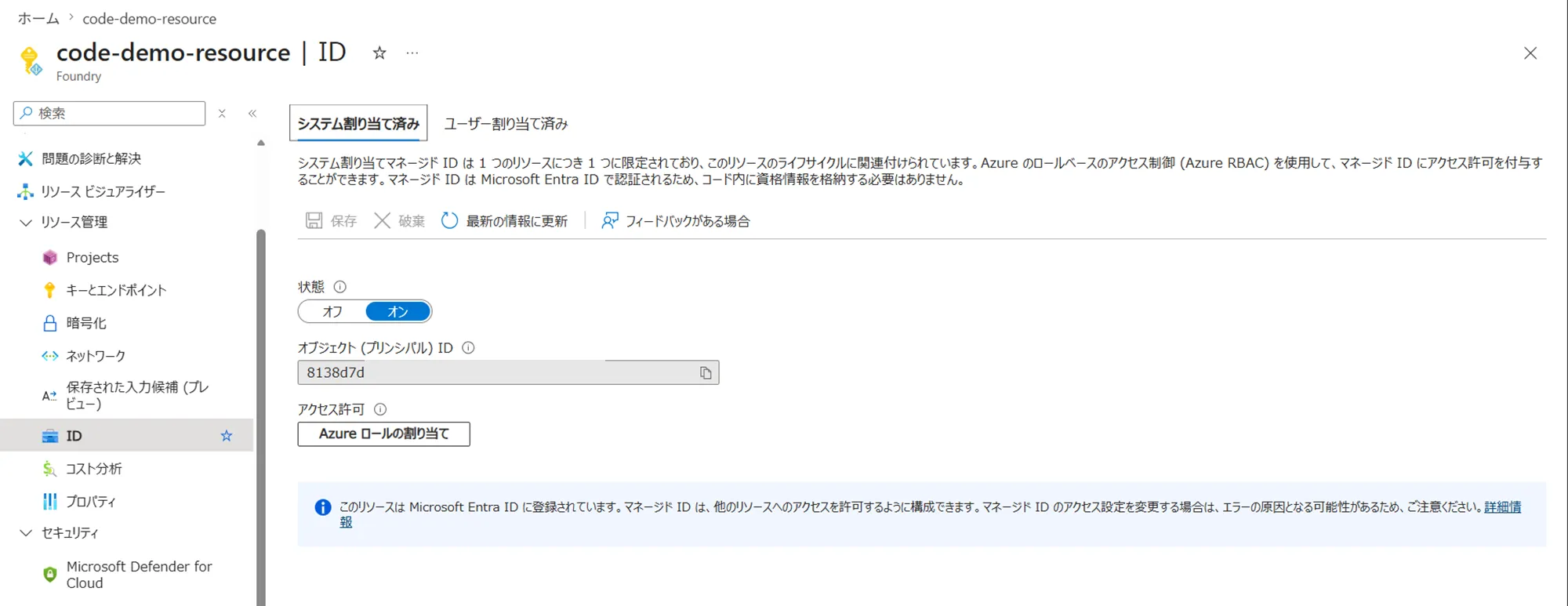Click the favorite star next to page title
This screenshot has height=606, width=1568.
coord(379,53)
